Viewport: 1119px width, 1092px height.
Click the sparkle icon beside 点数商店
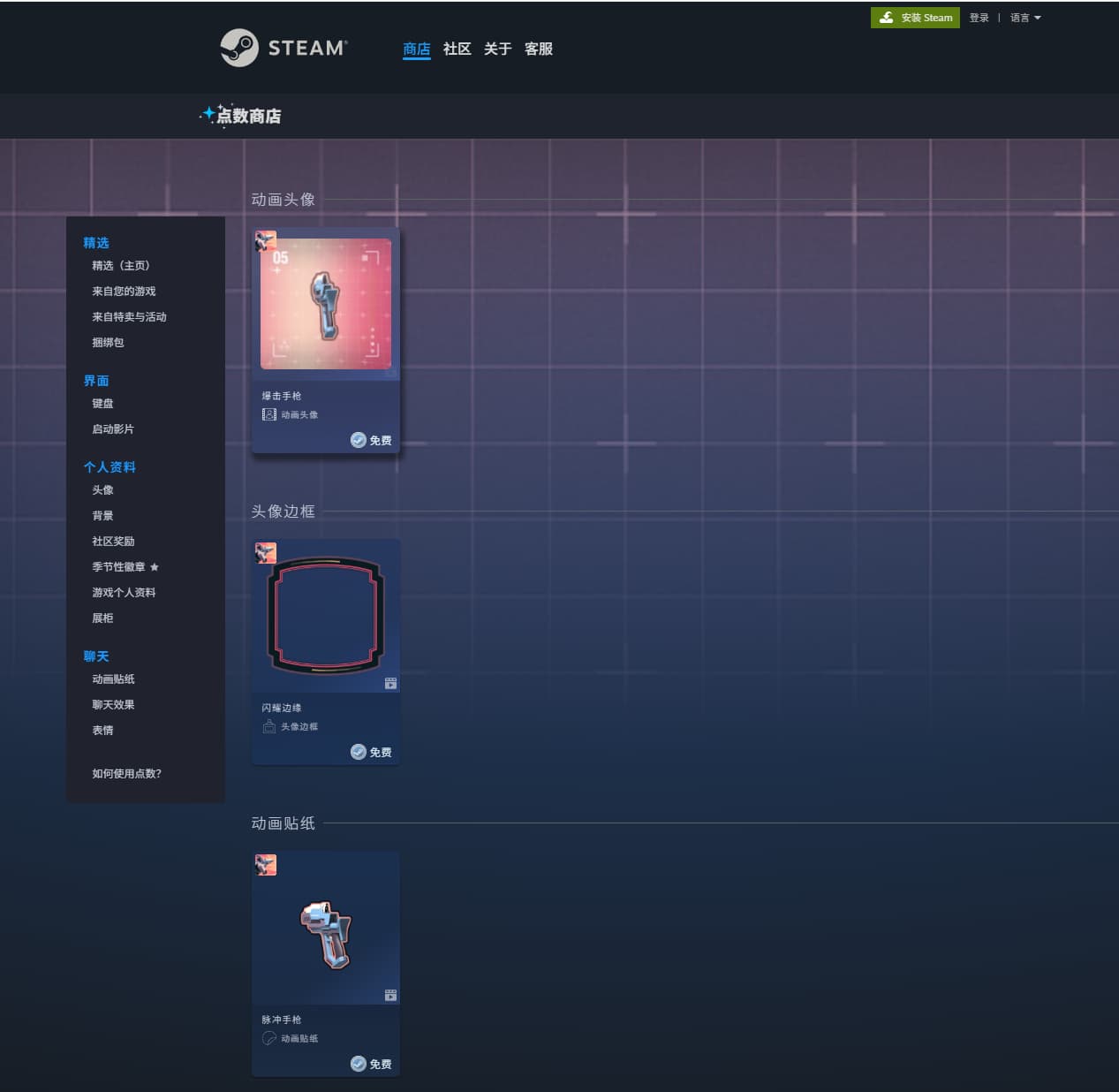pos(208,114)
